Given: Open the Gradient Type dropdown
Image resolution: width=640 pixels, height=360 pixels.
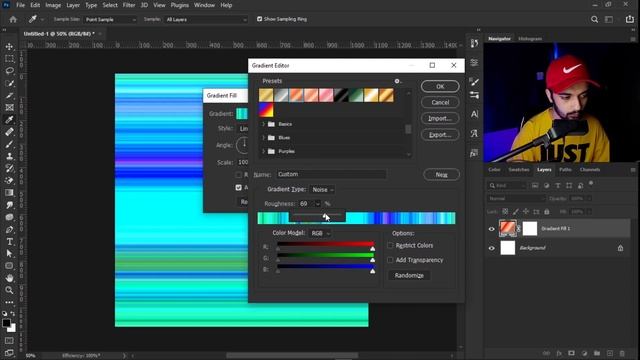Looking at the screenshot, I should 322,190.
